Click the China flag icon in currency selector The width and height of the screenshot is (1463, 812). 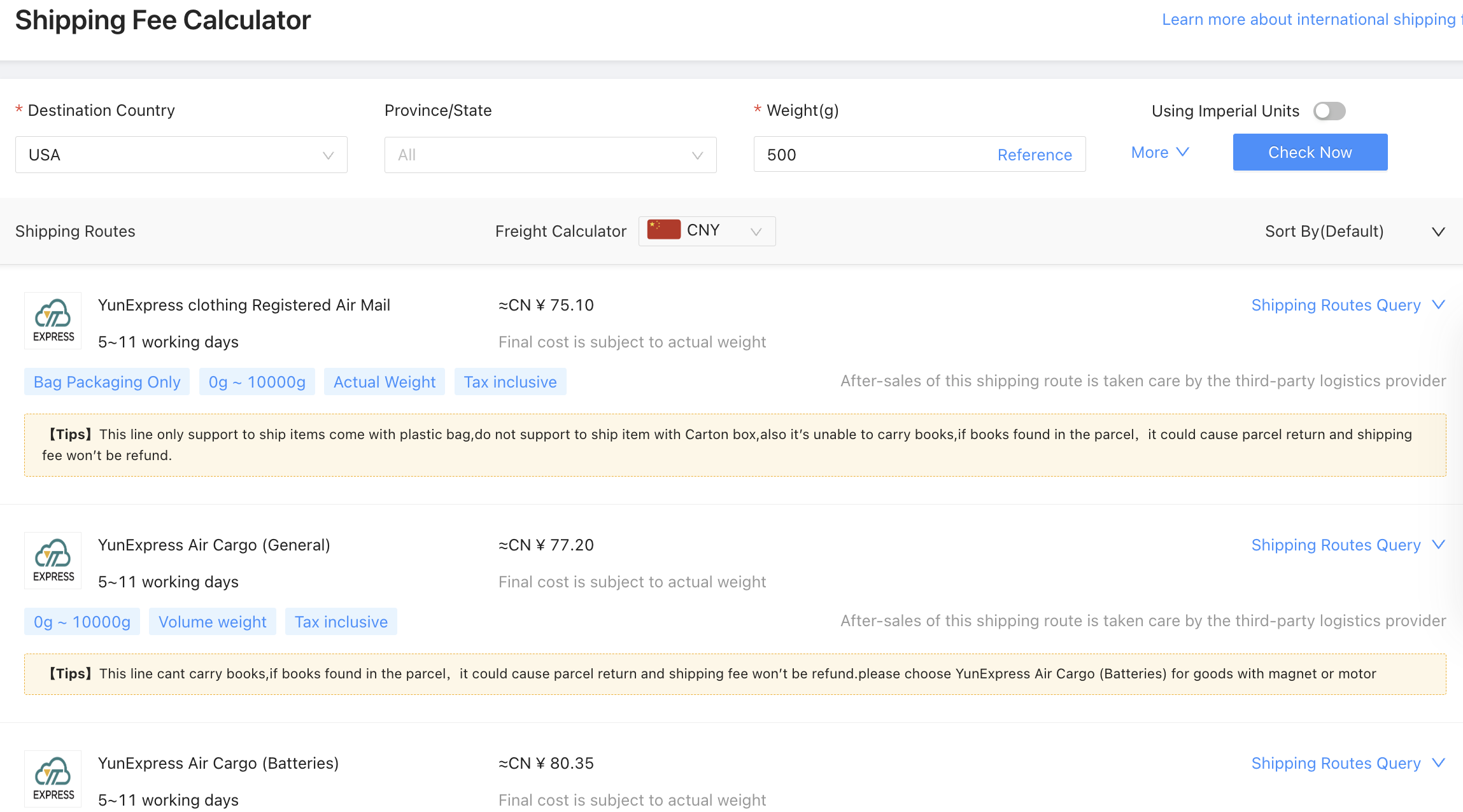click(663, 230)
